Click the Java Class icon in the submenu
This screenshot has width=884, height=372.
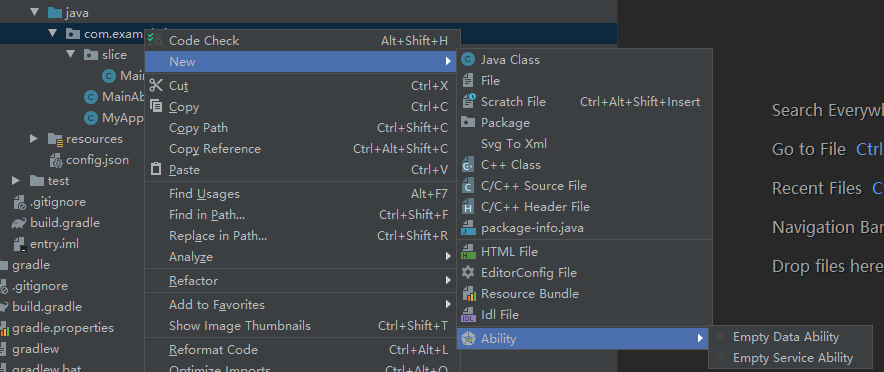(x=468, y=60)
